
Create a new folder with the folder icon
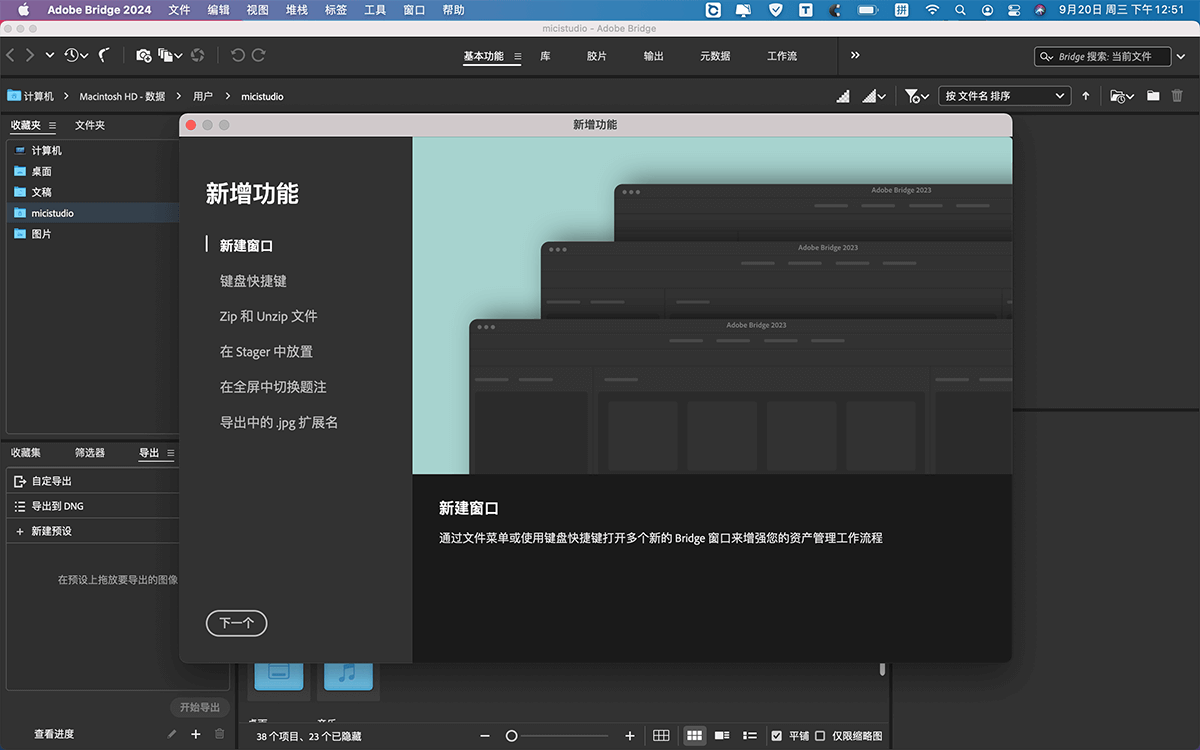(x=1153, y=96)
